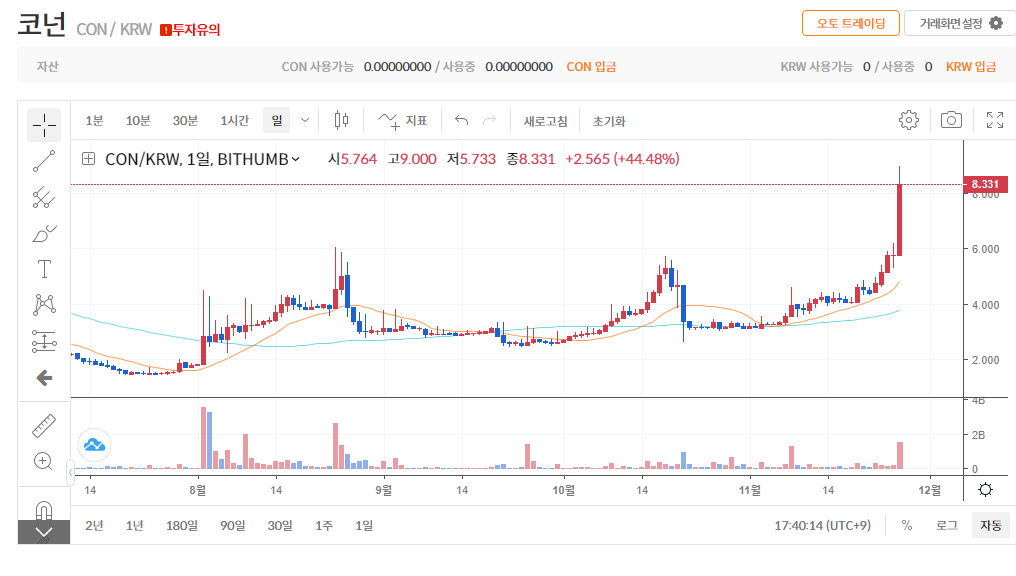Enter fullscreen chart mode
1016x576 pixels.
click(995, 120)
